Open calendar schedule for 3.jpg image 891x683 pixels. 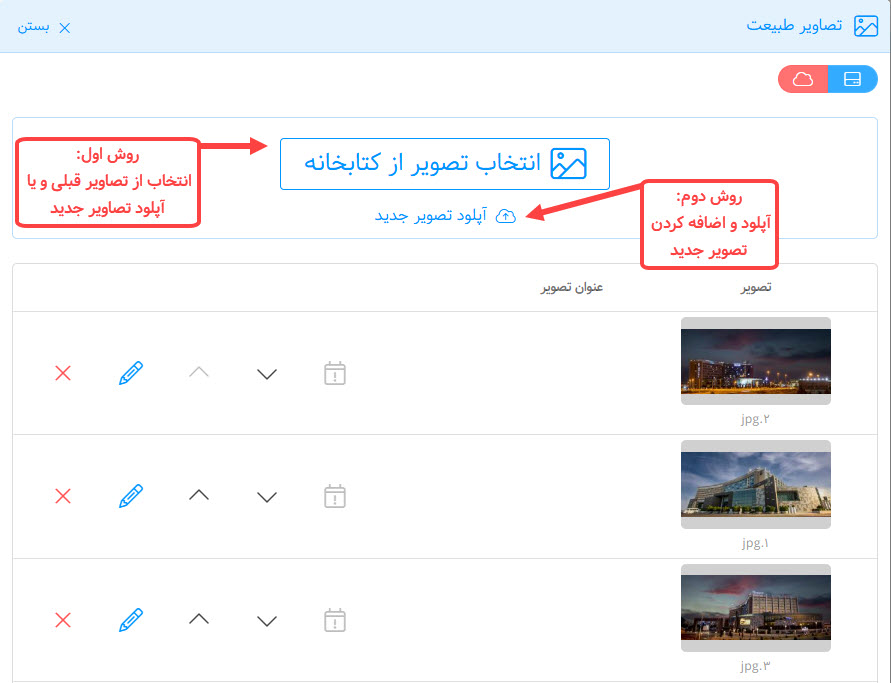[335, 620]
